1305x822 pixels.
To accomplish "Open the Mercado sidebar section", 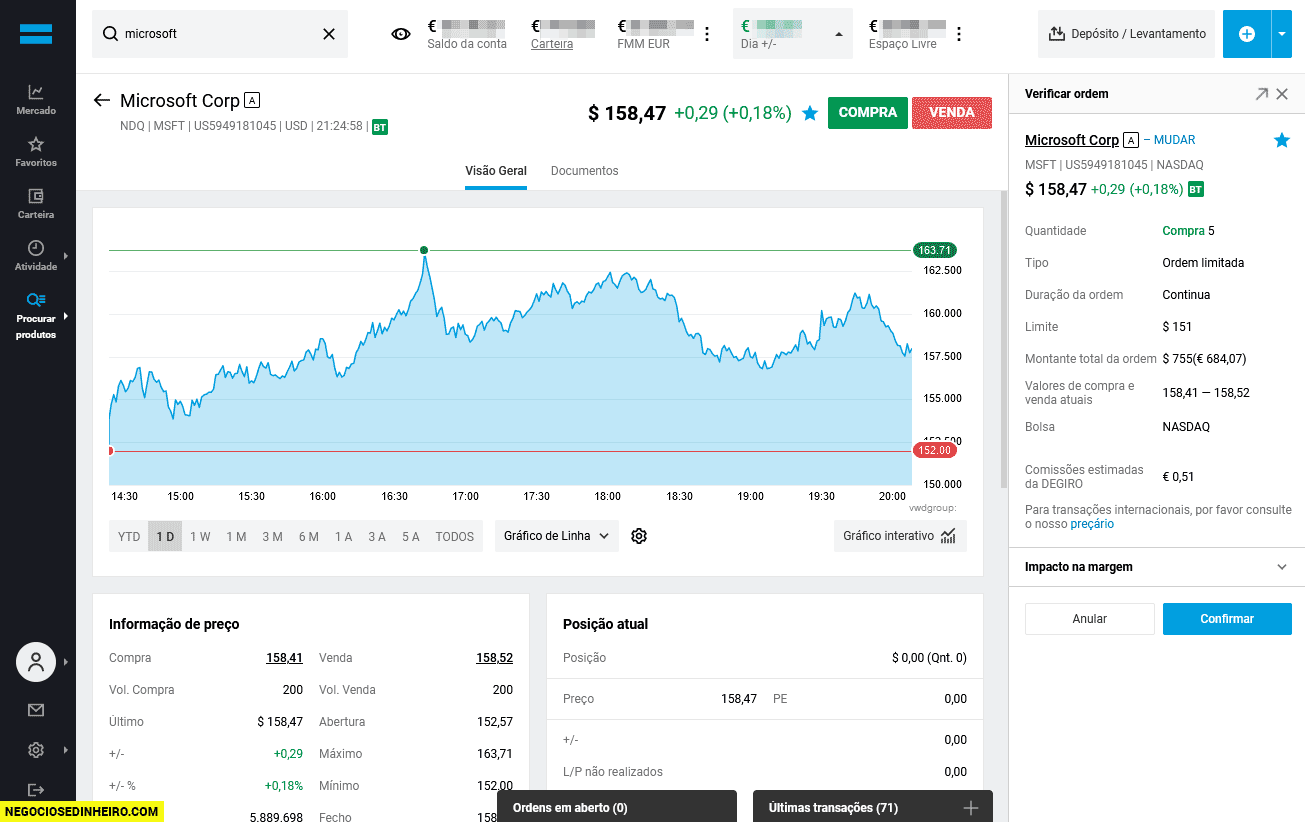I will [x=36, y=99].
